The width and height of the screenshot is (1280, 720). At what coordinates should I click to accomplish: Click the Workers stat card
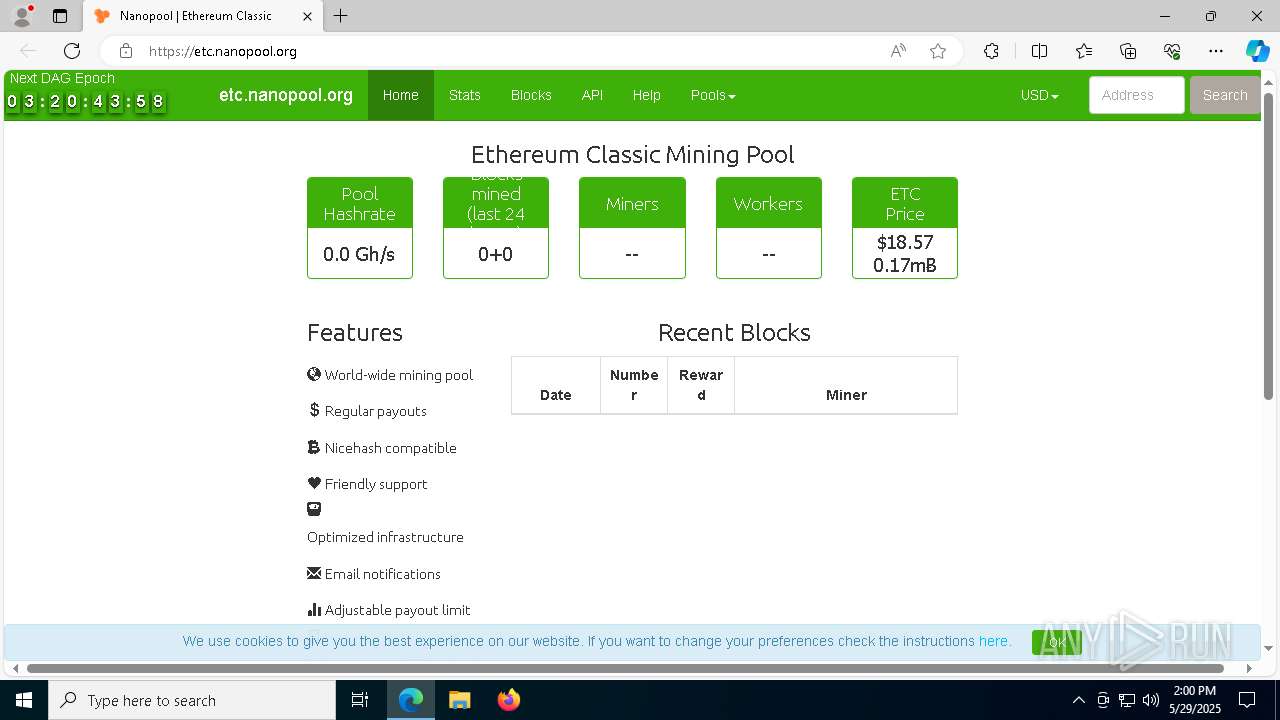click(769, 228)
